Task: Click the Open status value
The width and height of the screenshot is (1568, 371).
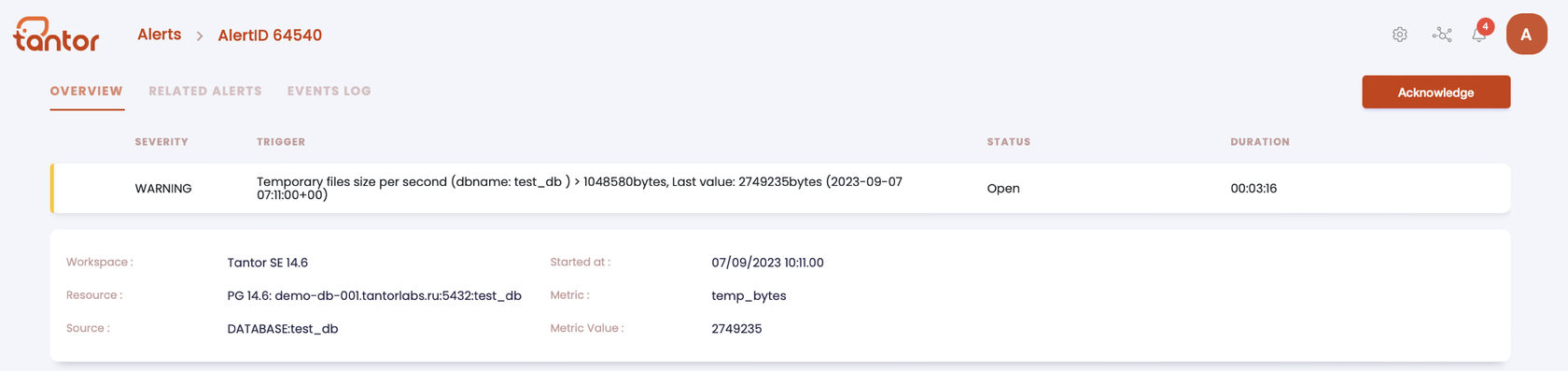Action: [x=1003, y=189]
